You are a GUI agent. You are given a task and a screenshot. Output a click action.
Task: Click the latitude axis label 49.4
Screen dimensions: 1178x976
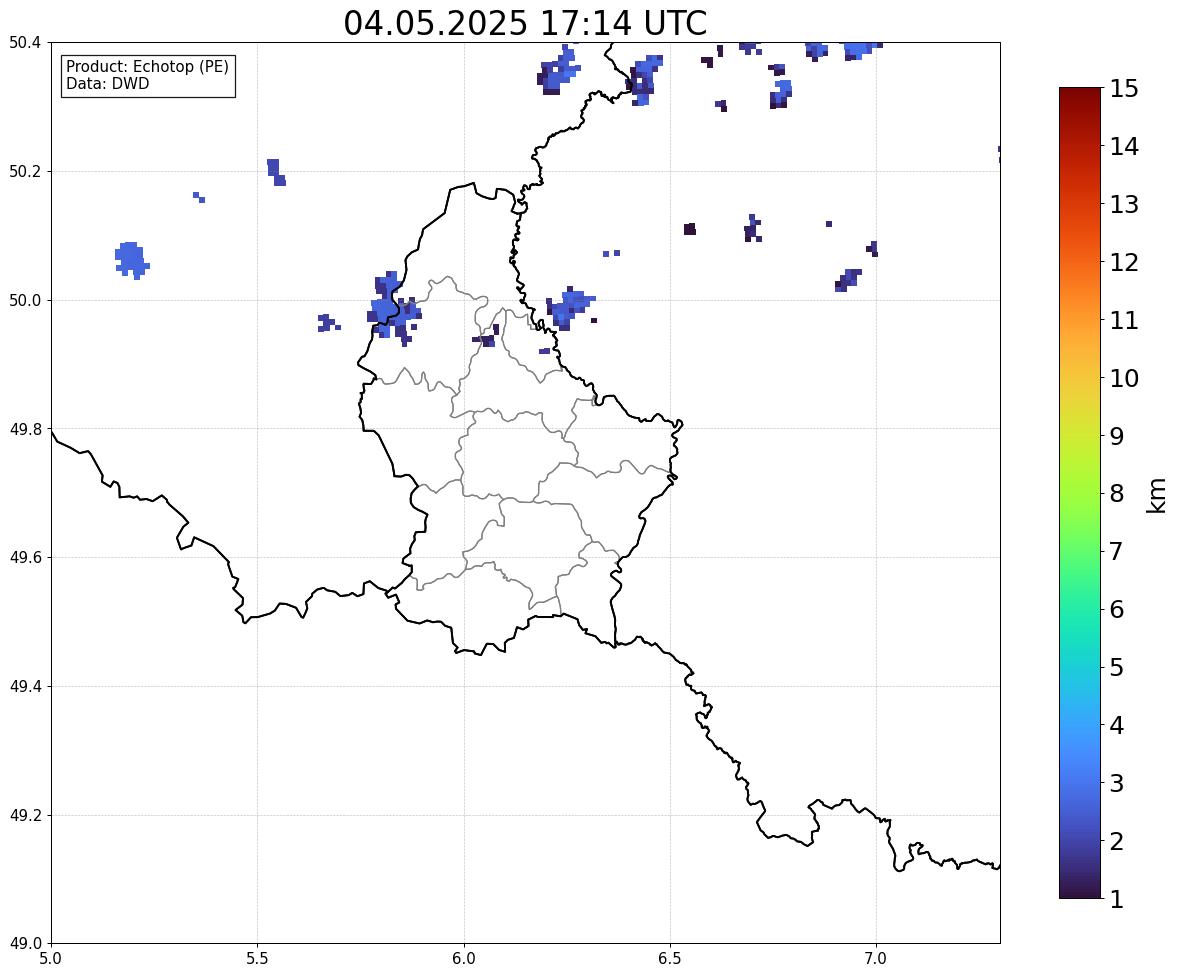[24, 687]
